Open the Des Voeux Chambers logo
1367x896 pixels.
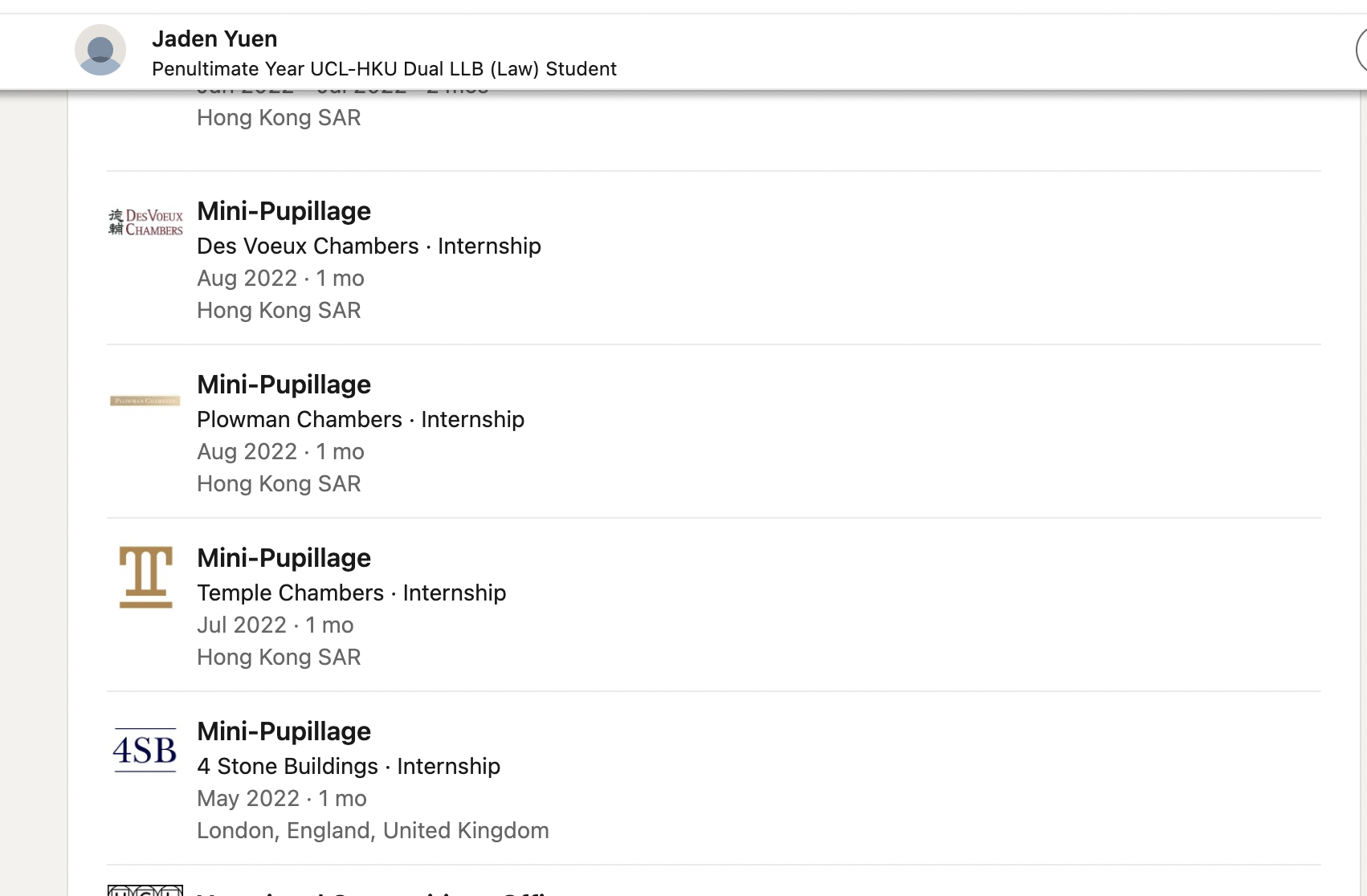pyautogui.click(x=145, y=222)
